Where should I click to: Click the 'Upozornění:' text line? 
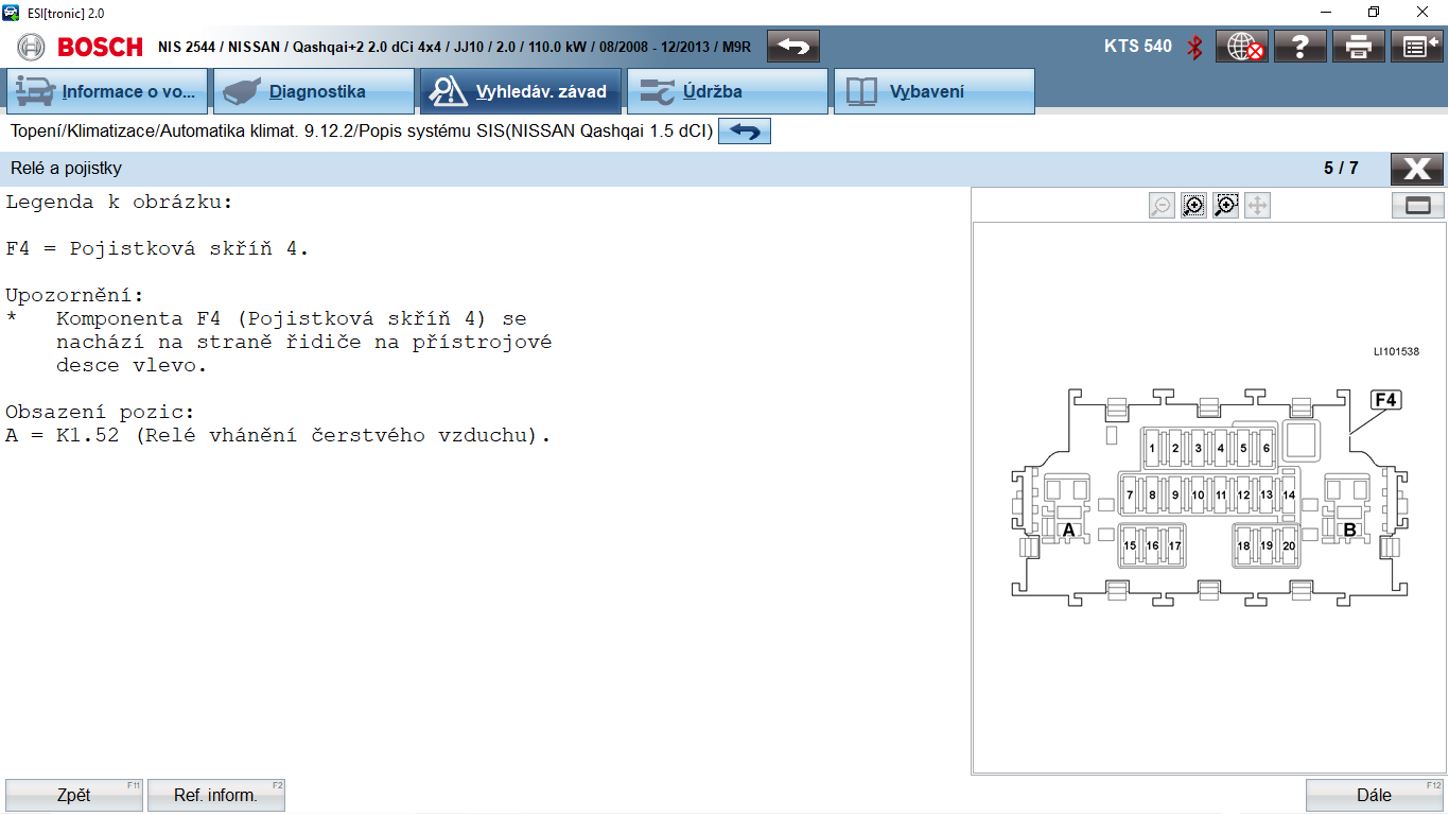tap(75, 296)
